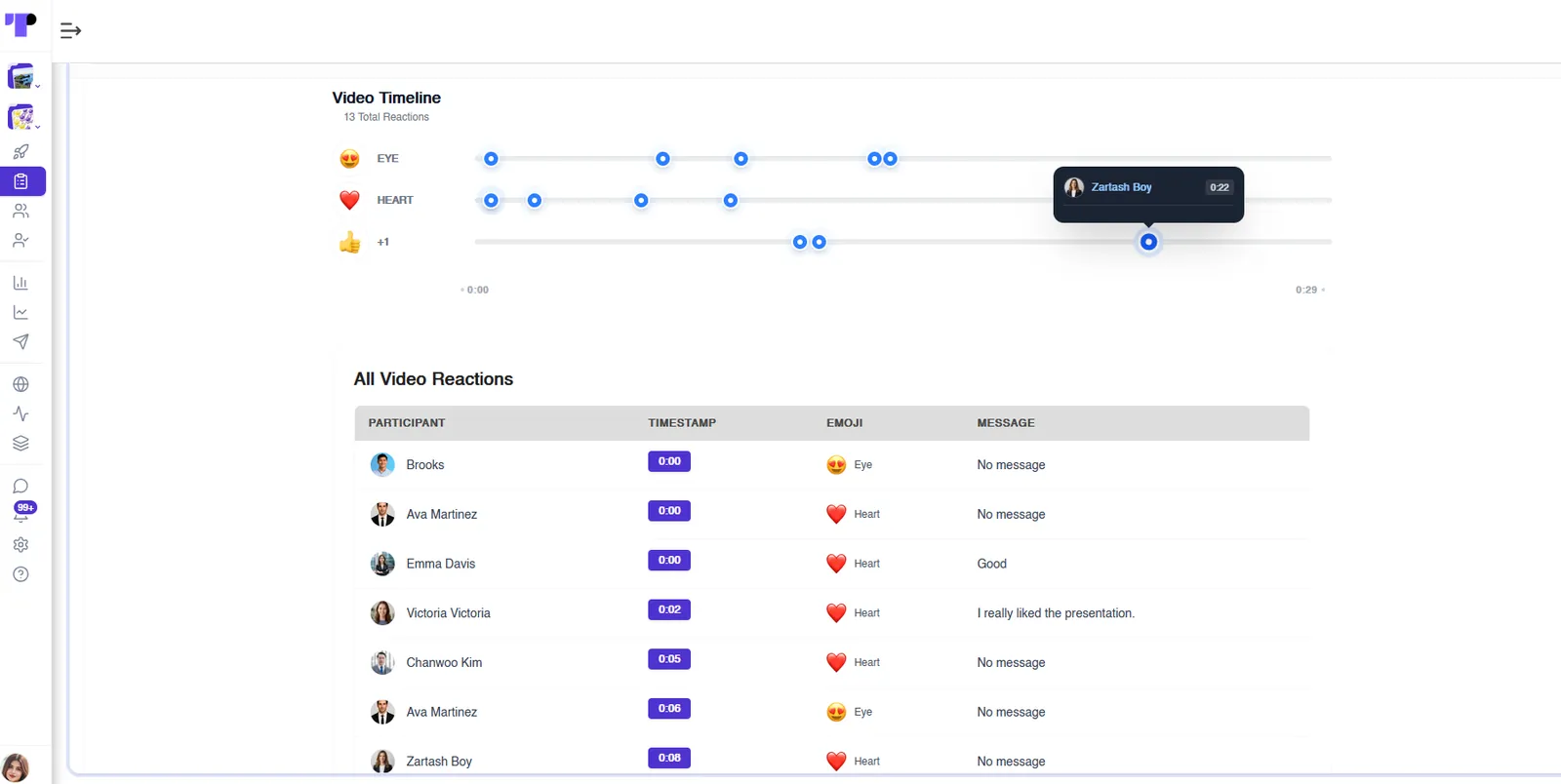Viewport: 1561px width, 784px height.
Task: Click the 0:02 timestamp badge for Victoria Victoria
Action: click(x=669, y=609)
